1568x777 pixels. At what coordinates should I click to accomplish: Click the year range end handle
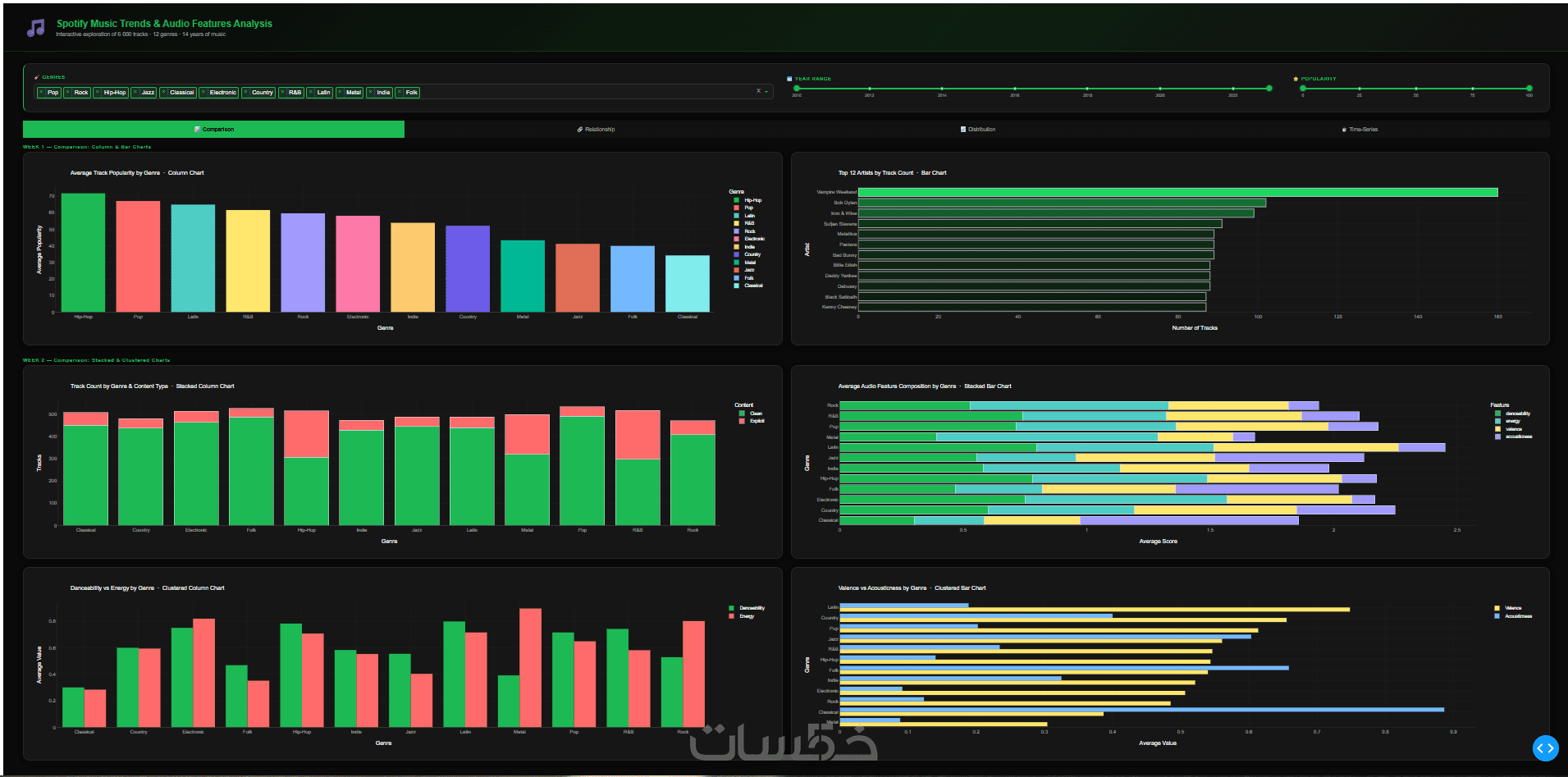1269,88
